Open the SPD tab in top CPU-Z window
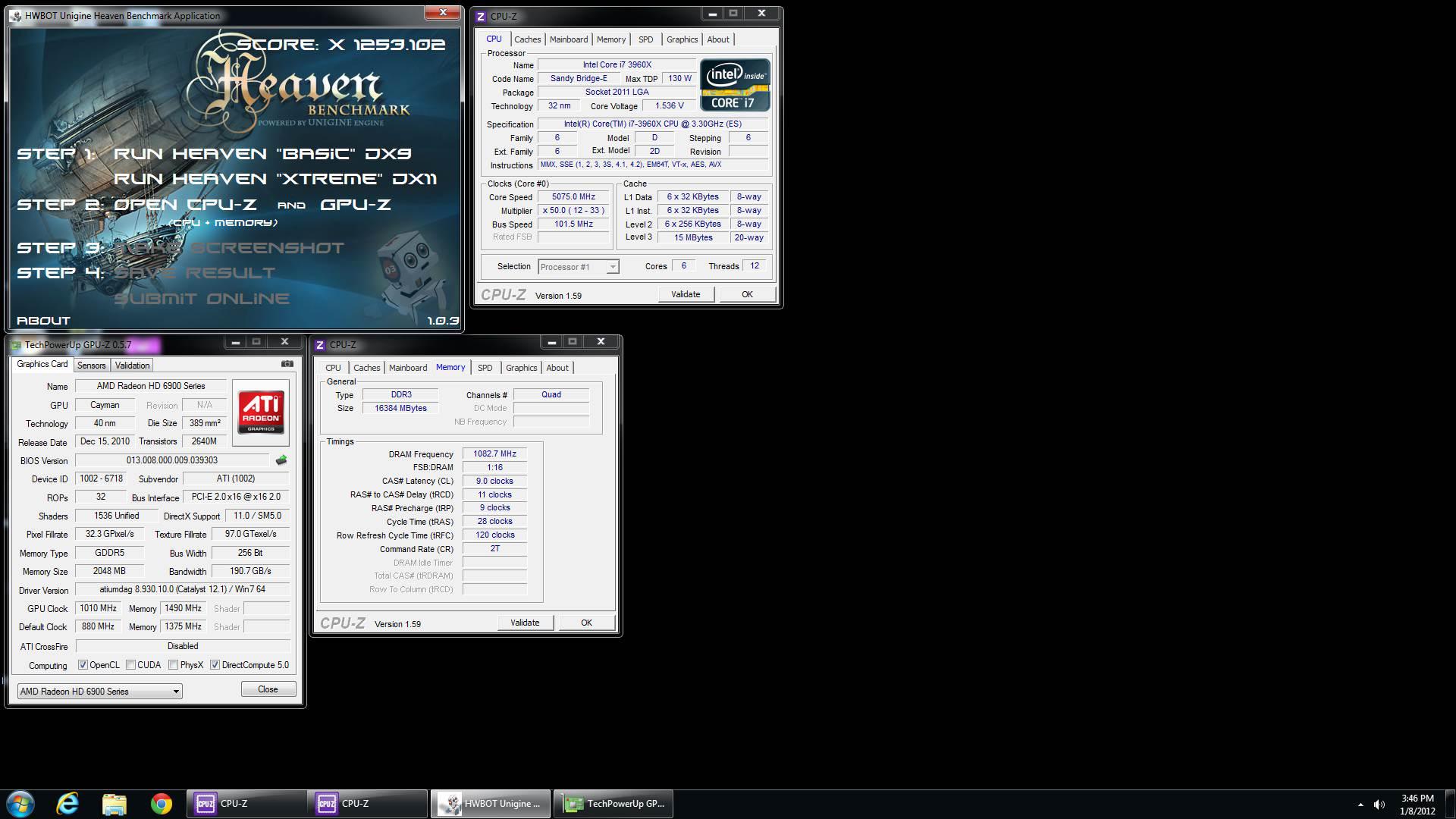Screen dimensions: 1456x819 tap(645, 39)
